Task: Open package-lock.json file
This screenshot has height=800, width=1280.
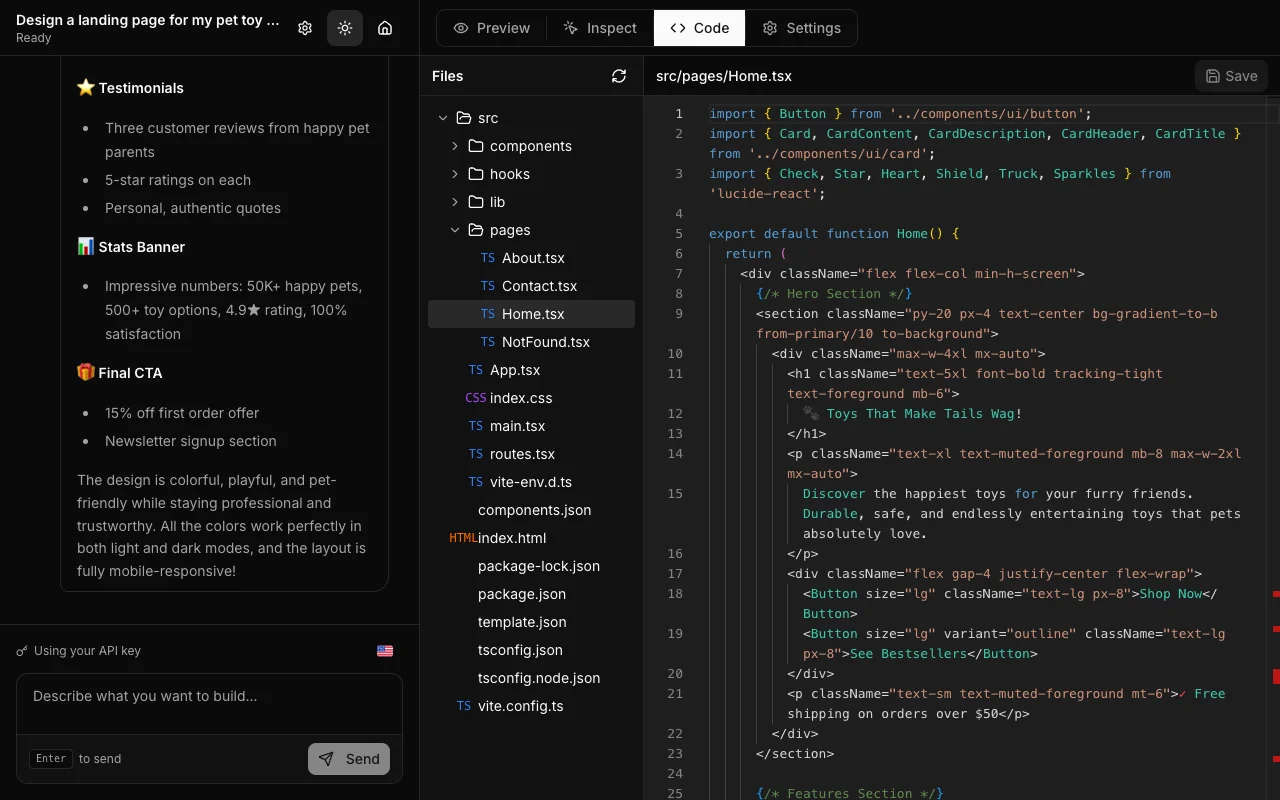Action: 531,566
